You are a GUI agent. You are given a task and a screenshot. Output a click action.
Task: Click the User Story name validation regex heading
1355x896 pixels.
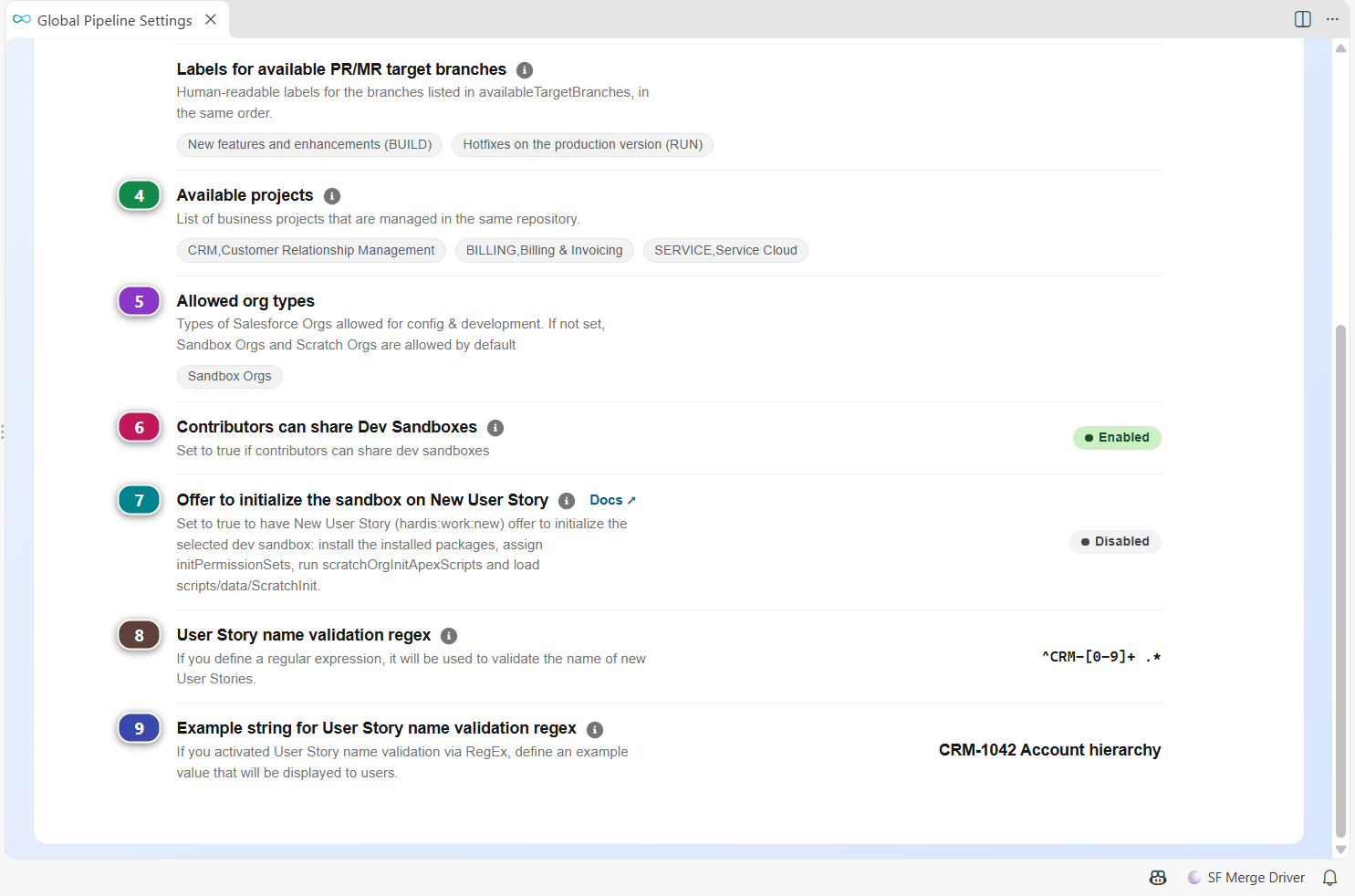pyautogui.click(x=304, y=635)
